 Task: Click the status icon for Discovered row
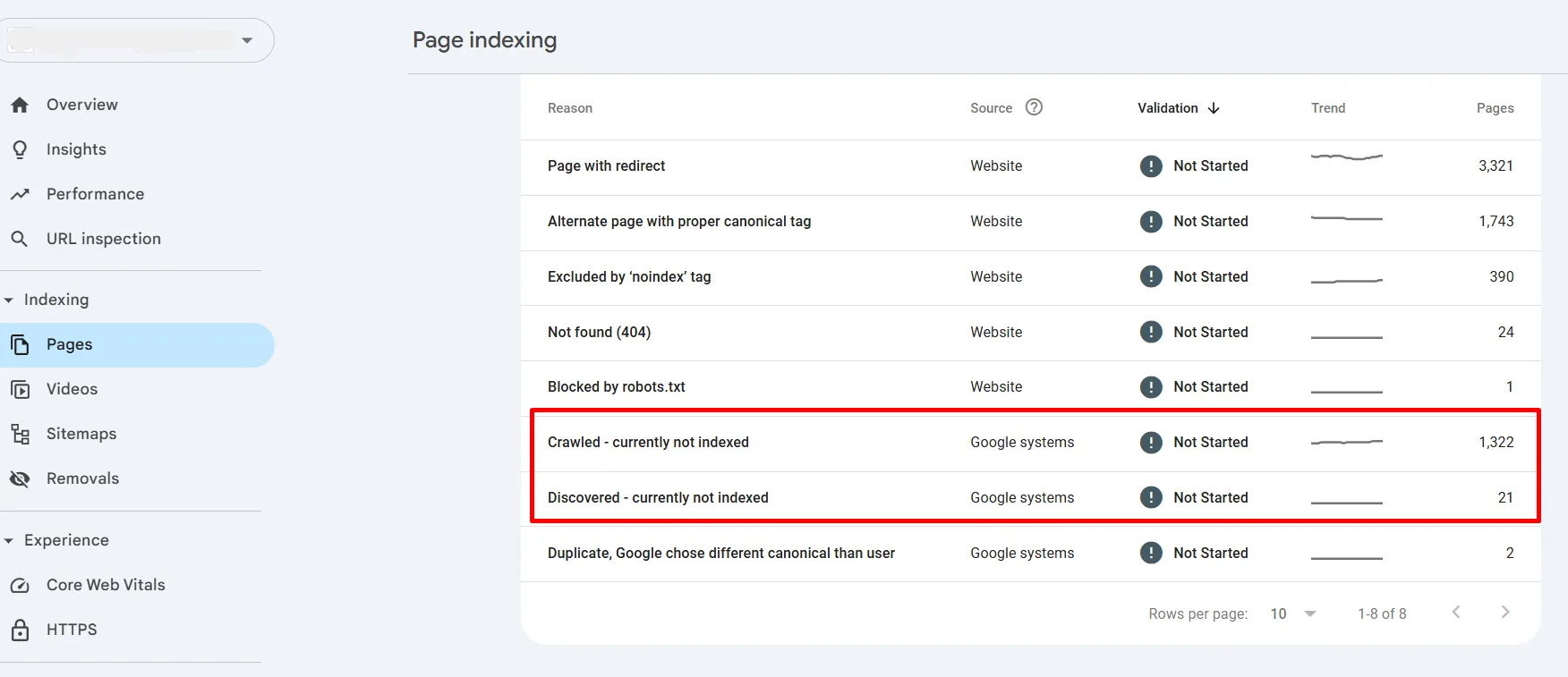coord(1151,498)
